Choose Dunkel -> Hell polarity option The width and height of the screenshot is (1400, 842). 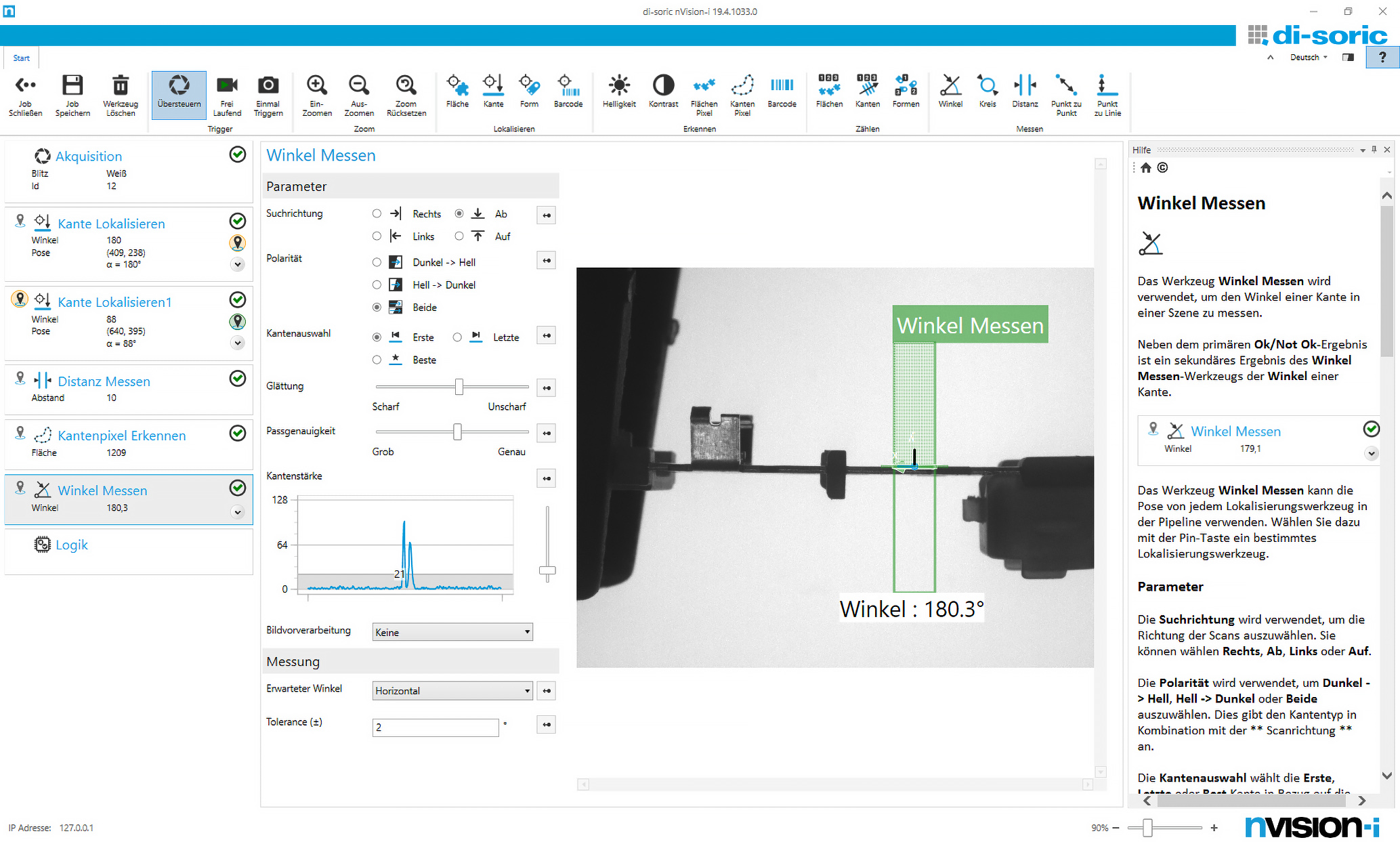click(x=377, y=262)
